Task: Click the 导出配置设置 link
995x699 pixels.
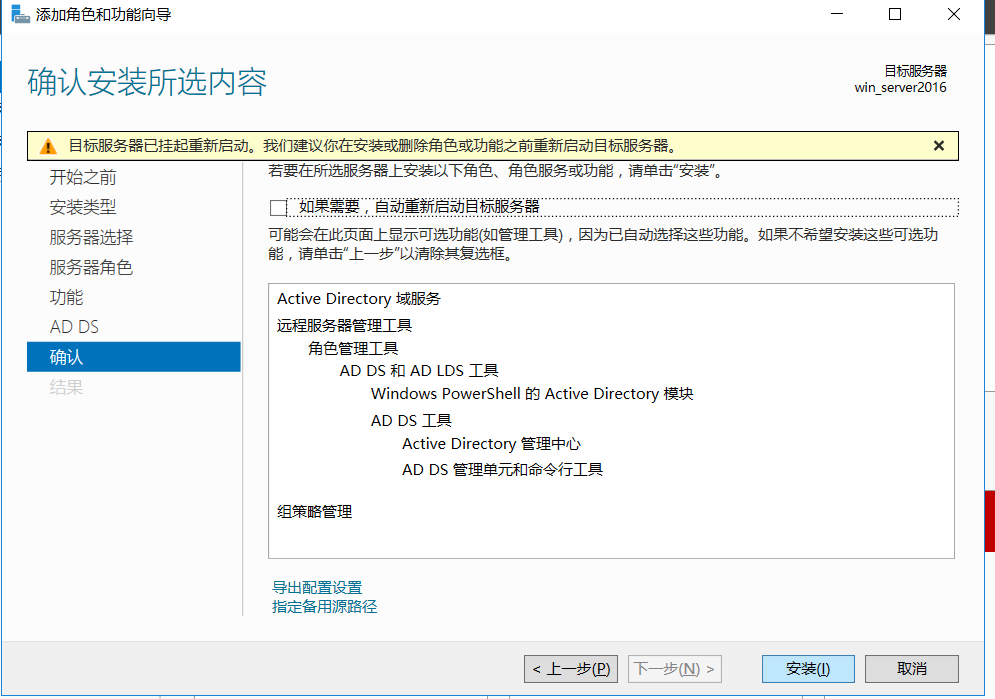Action: tap(317, 587)
